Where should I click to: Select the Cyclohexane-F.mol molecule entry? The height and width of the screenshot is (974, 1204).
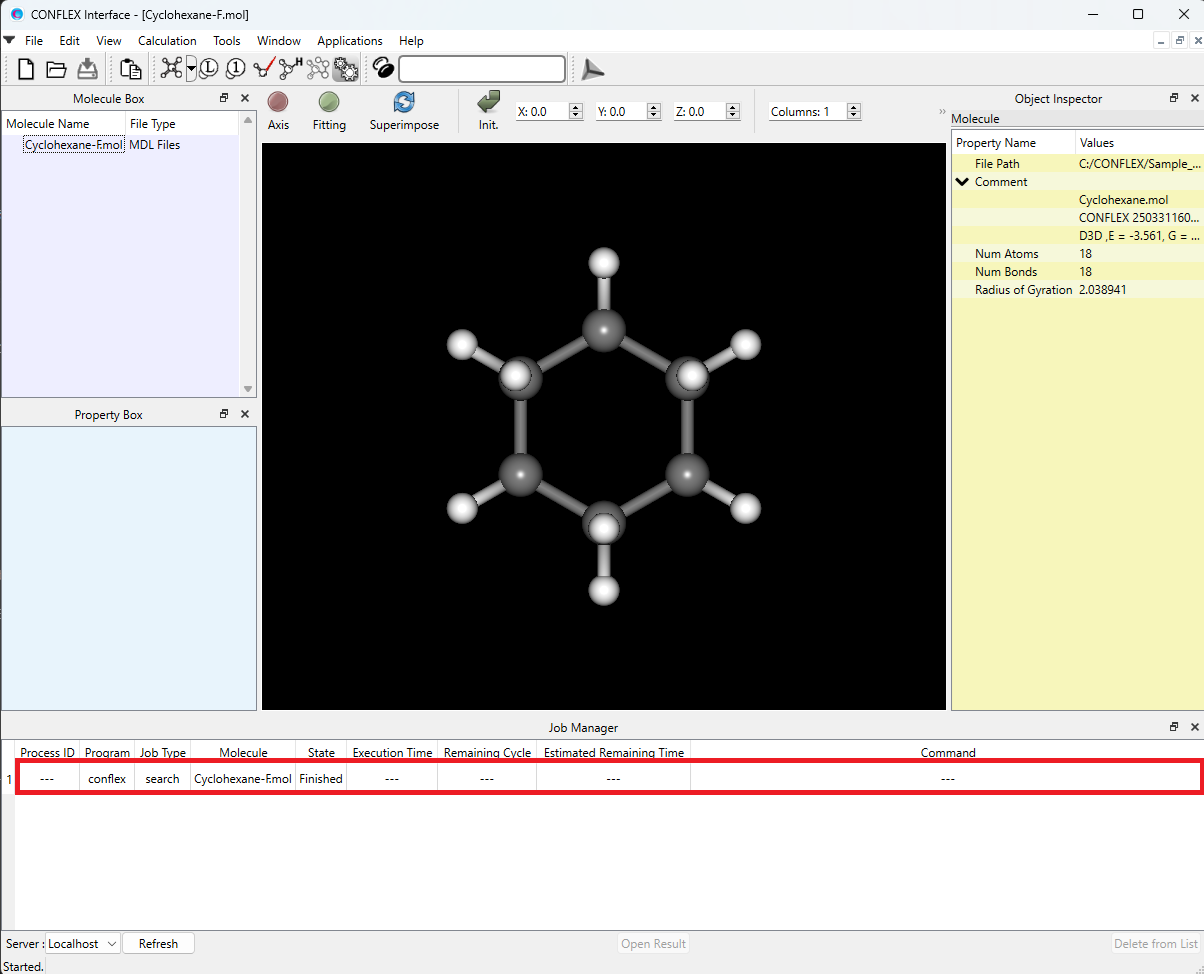73,145
